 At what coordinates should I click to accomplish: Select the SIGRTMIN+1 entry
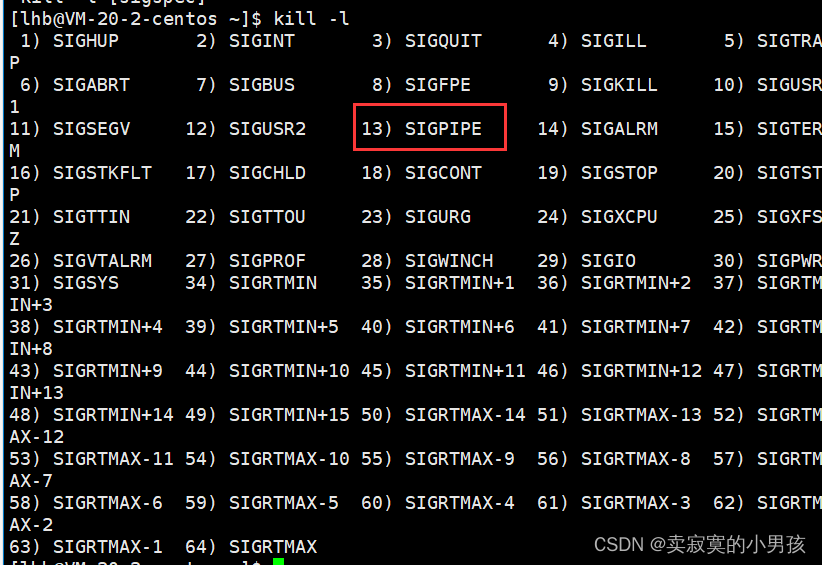[460, 283]
